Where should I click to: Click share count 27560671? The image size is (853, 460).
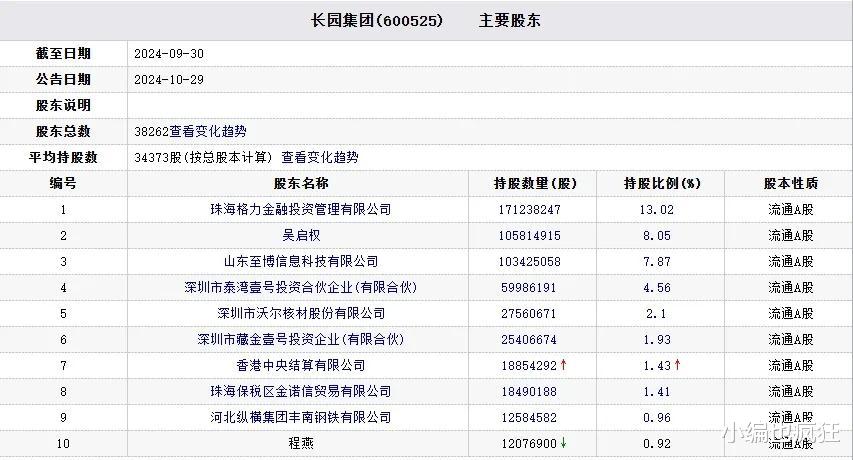pyautogui.click(x=529, y=314)
